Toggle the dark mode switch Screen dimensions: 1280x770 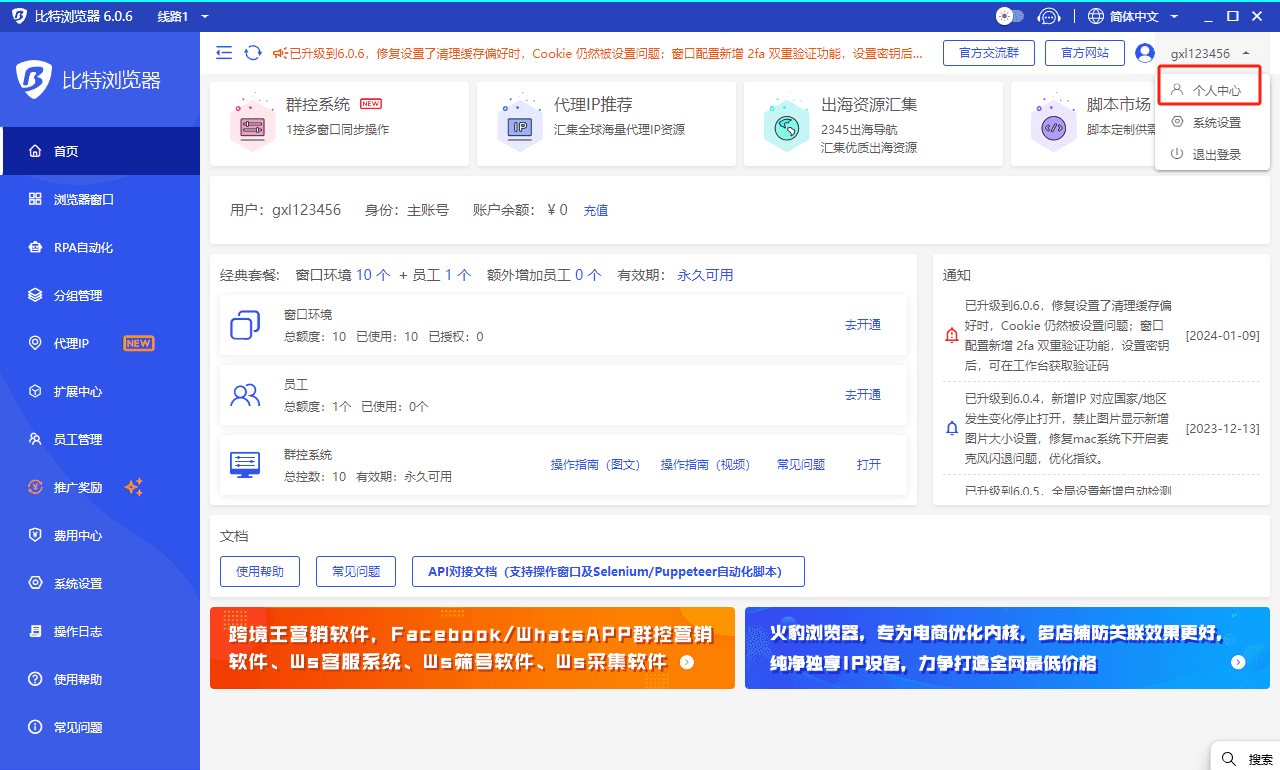1010,16
